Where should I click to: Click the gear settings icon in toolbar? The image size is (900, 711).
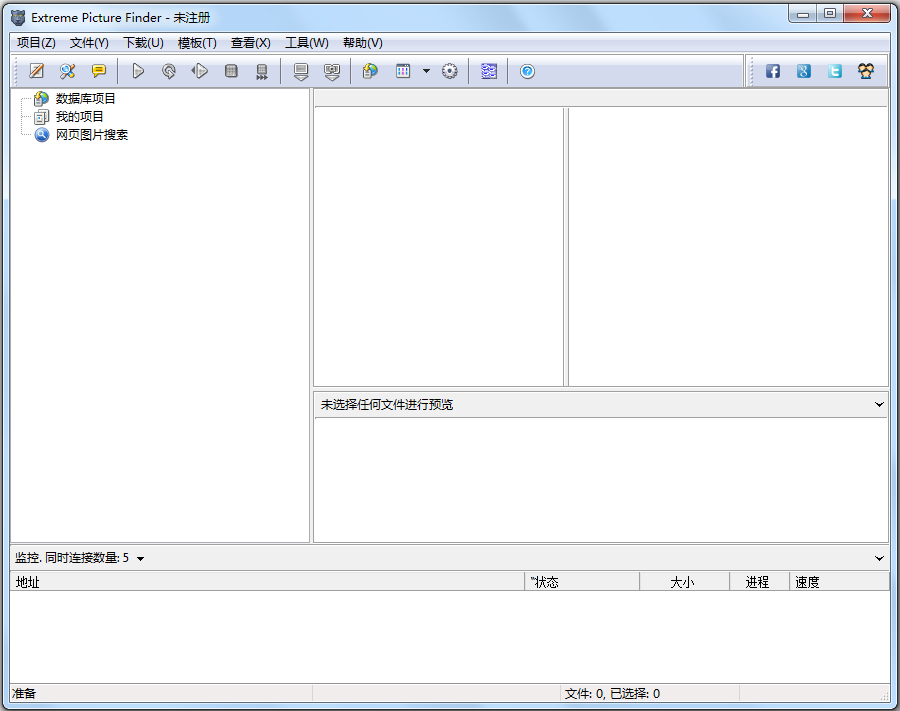(x=450, y=71)
